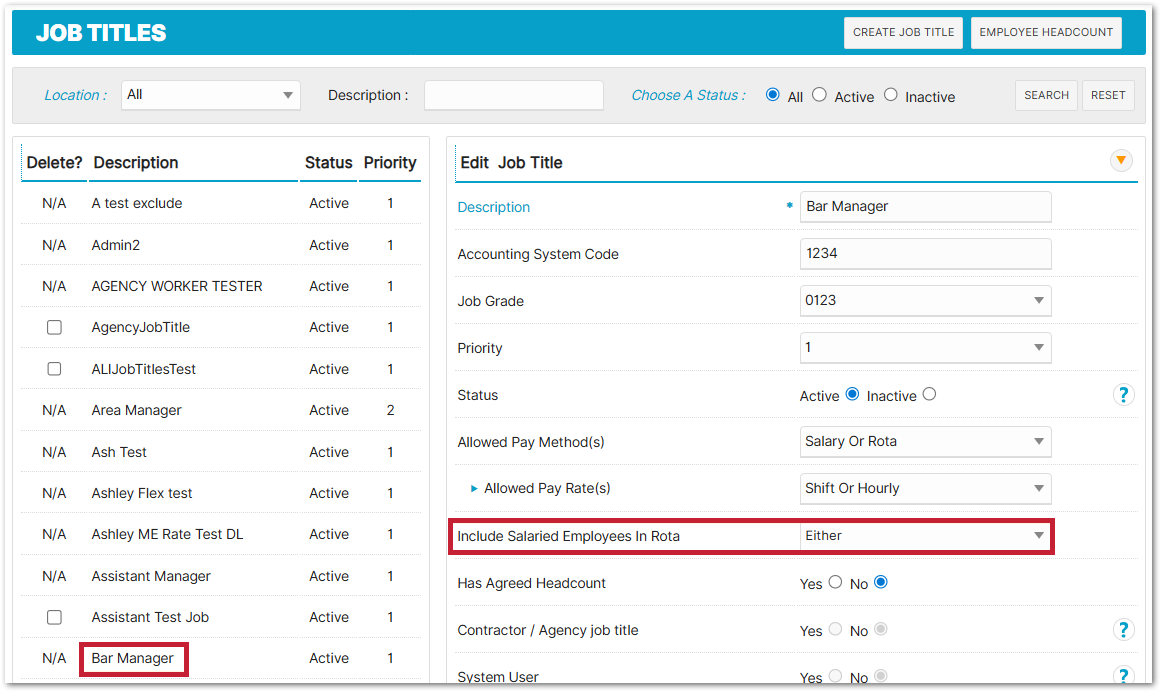Click the Create Job Title button
Viewport: 1161px width, 692px height.
[903, 32]
